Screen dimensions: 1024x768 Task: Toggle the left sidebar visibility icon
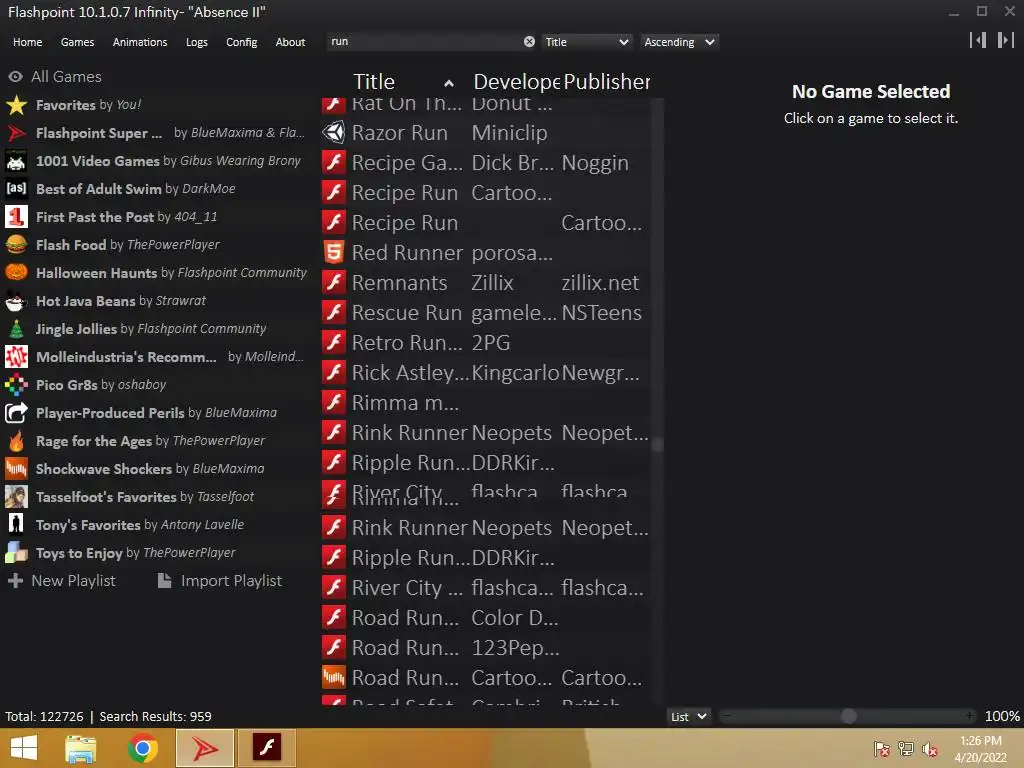pos(978,40)
